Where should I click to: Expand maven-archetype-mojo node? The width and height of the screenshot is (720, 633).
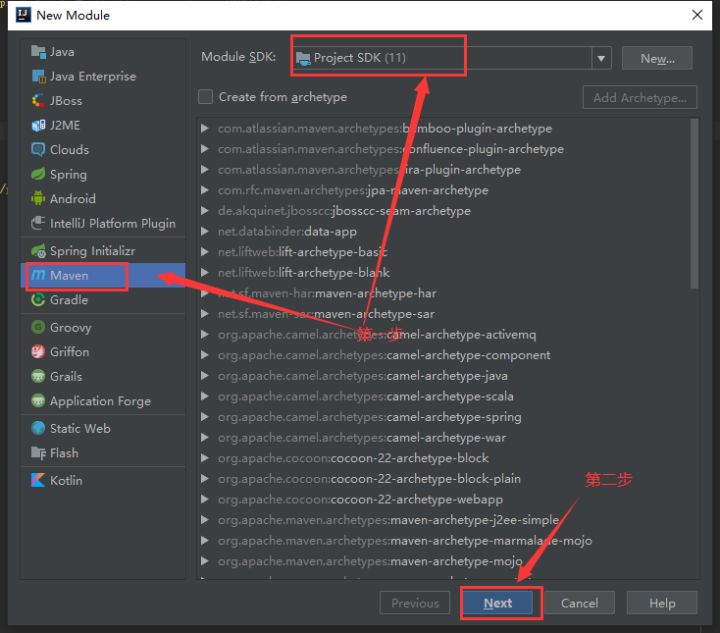pyautogui.click(x=205, y=561)
